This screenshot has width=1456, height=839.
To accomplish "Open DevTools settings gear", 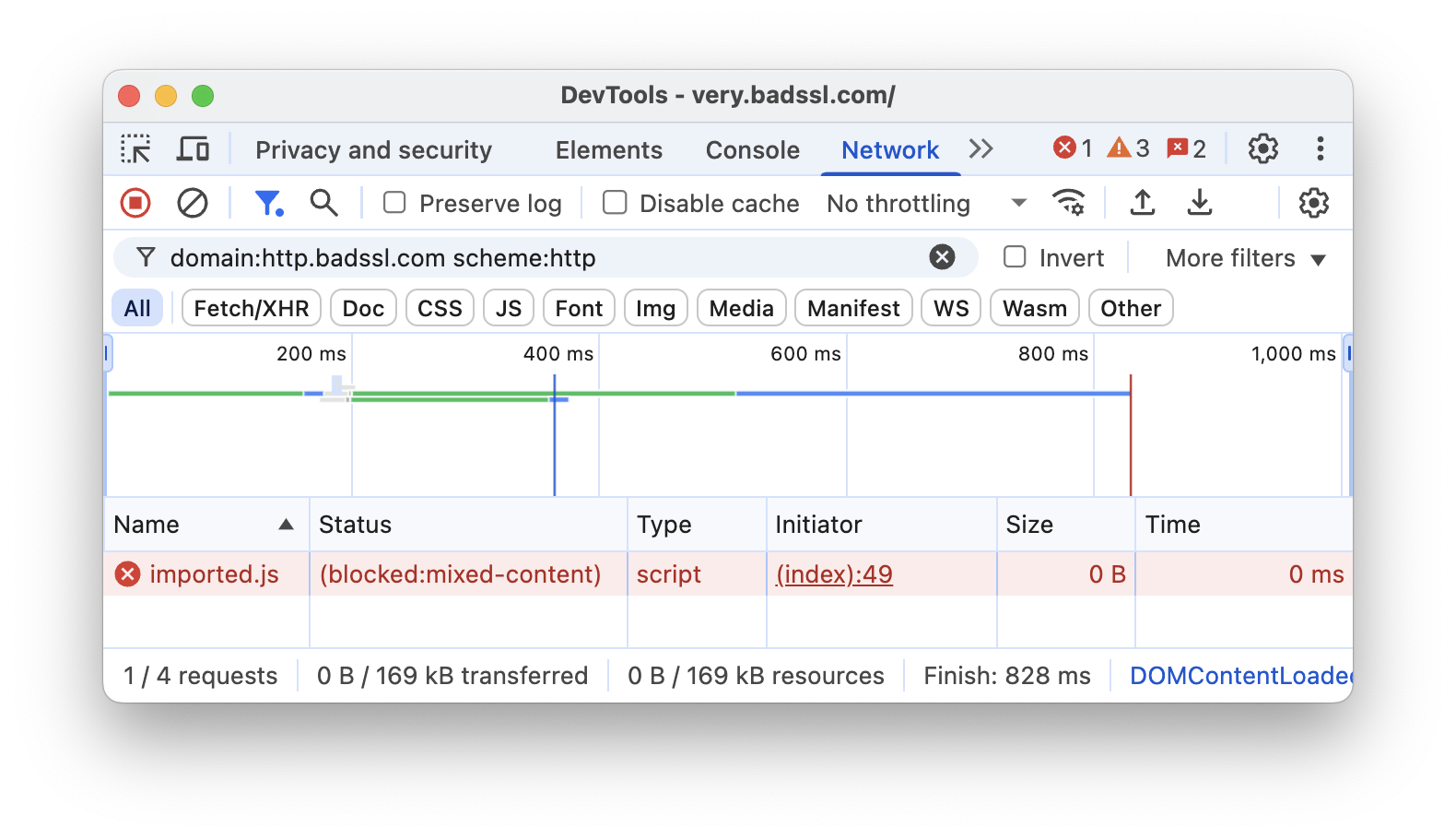I will click(1262, 148).
